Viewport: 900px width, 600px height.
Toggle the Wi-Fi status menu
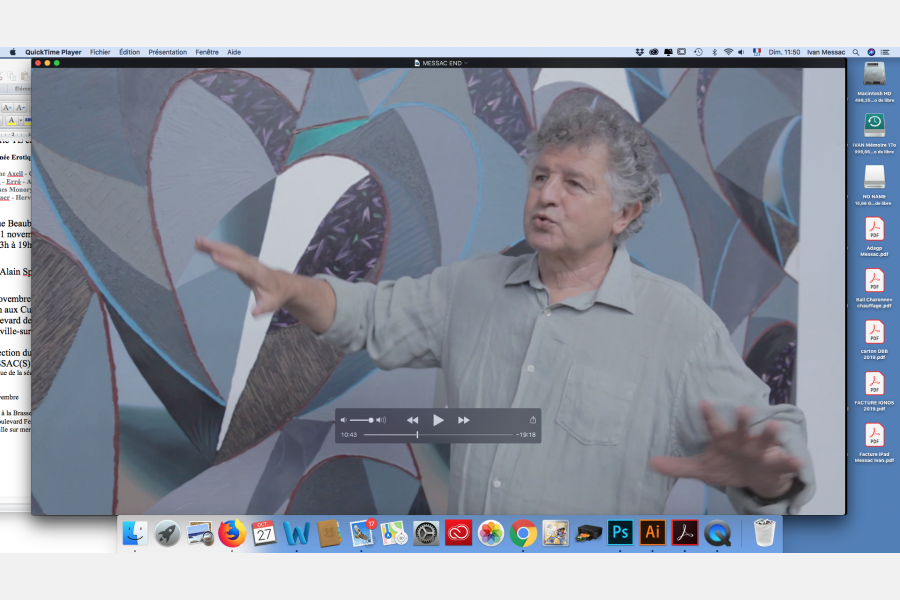click(x=728, y=52)
